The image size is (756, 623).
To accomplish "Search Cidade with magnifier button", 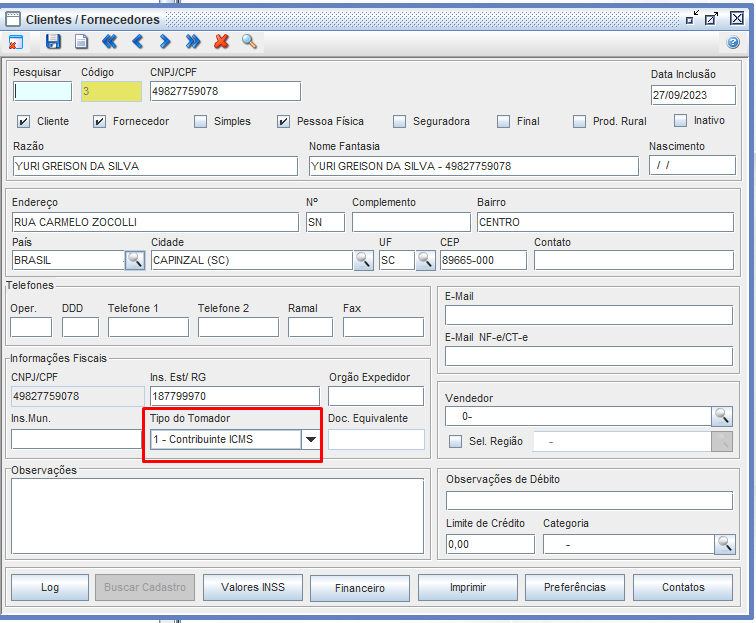I will pyautogui.click(x=364, y=260).
